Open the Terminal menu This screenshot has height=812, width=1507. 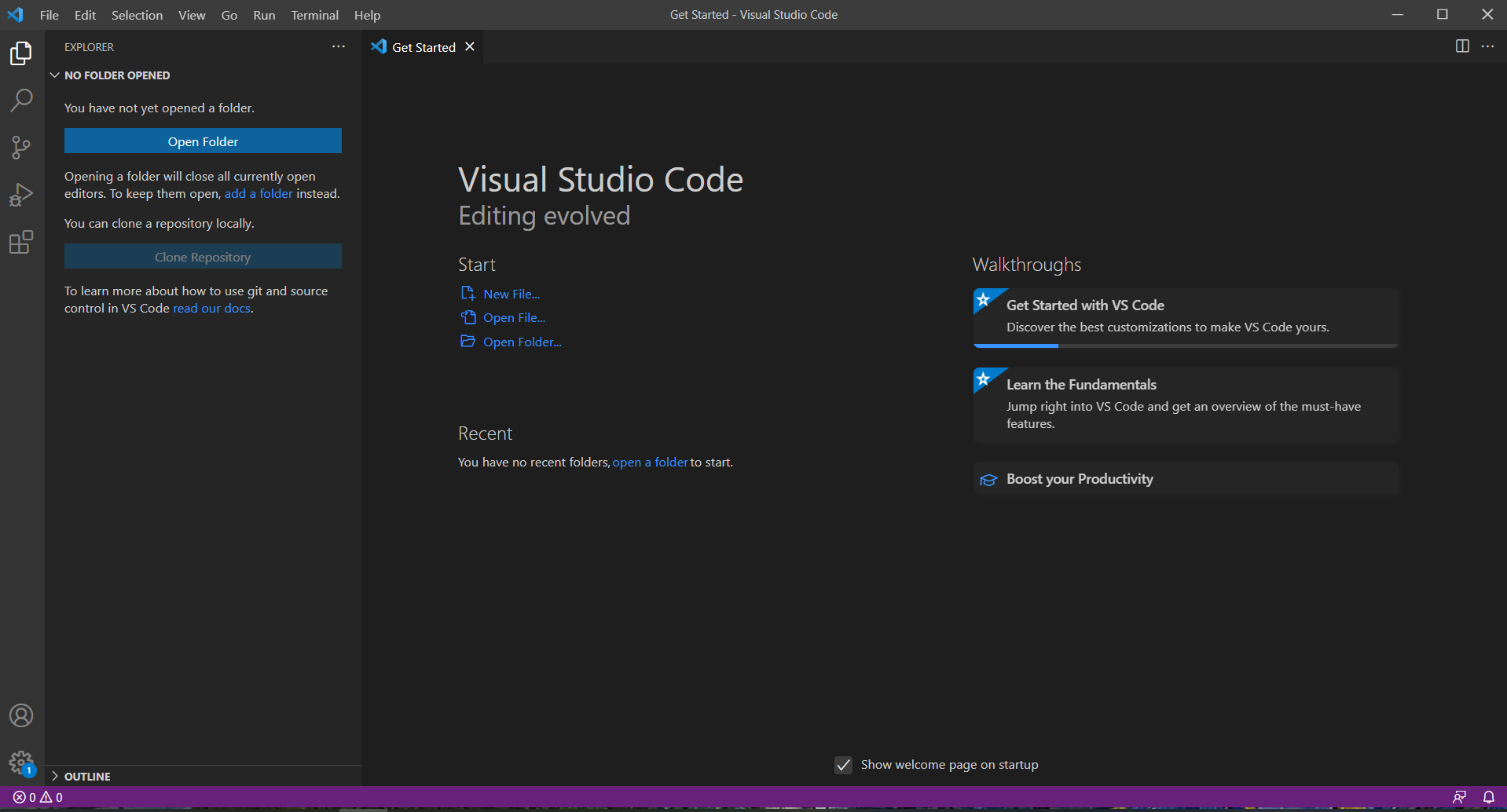[314, 15]
